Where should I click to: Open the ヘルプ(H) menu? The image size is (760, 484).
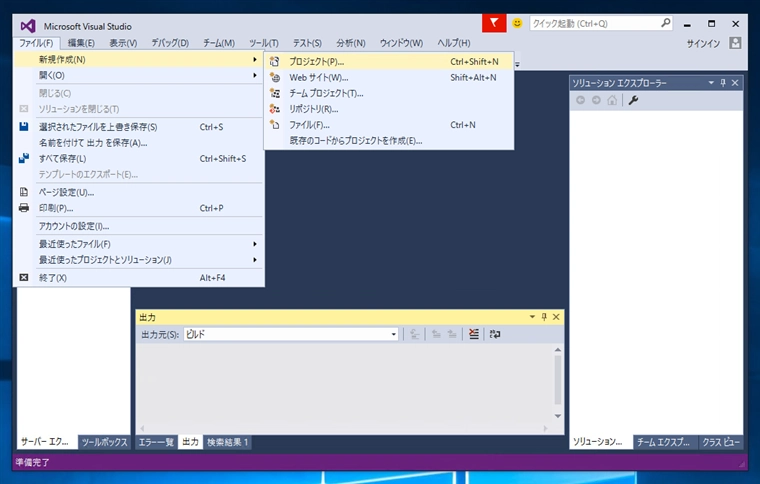(x=454, y=43)
